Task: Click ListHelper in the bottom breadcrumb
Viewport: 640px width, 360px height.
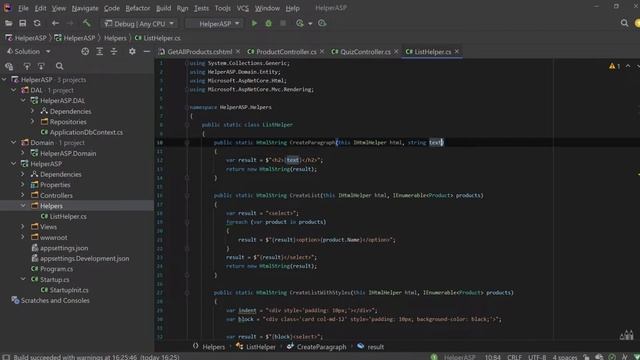Action: [x=256, y=347]
